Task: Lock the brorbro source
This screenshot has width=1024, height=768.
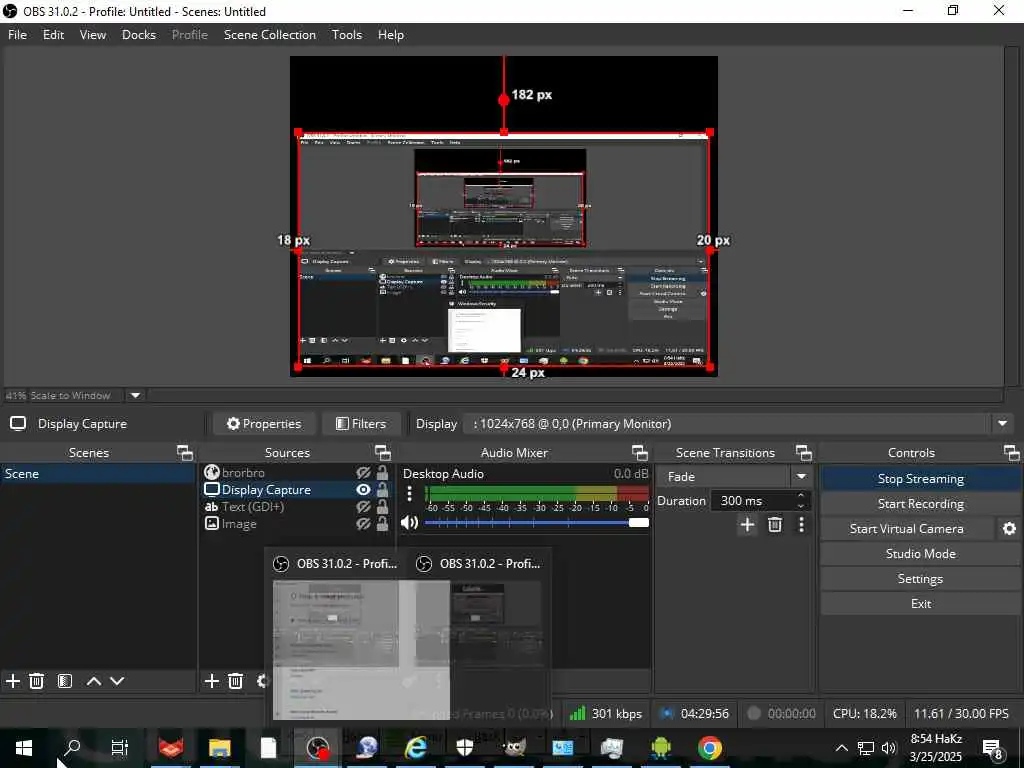Action: coord(383,472)
